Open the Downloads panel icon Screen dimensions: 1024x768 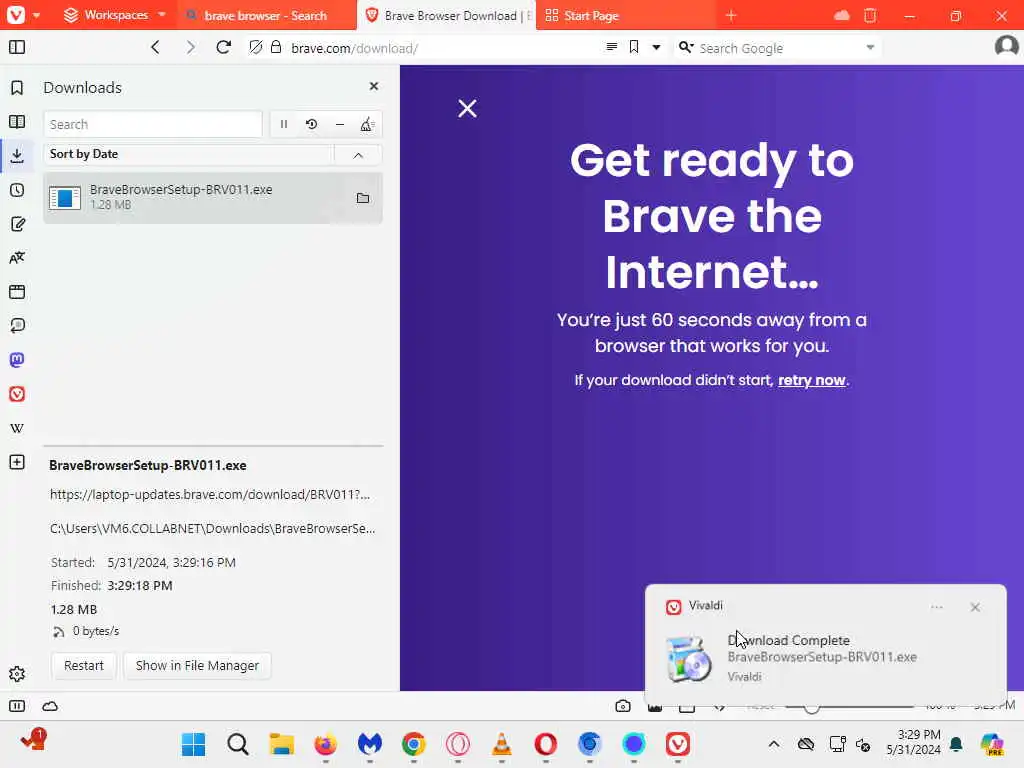17,155
